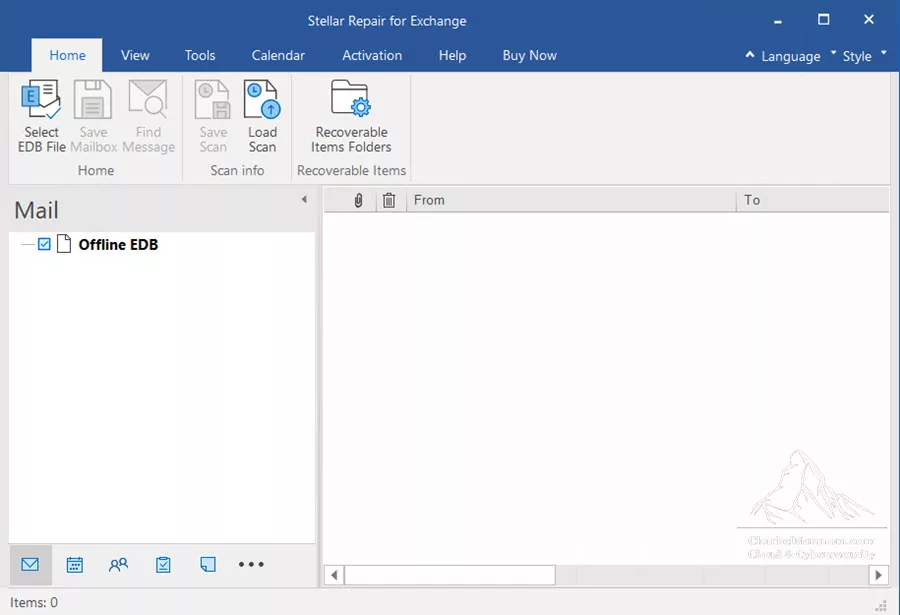Open the Language dropdown
This screenshot has width=900, height=615.
point(796,56)
